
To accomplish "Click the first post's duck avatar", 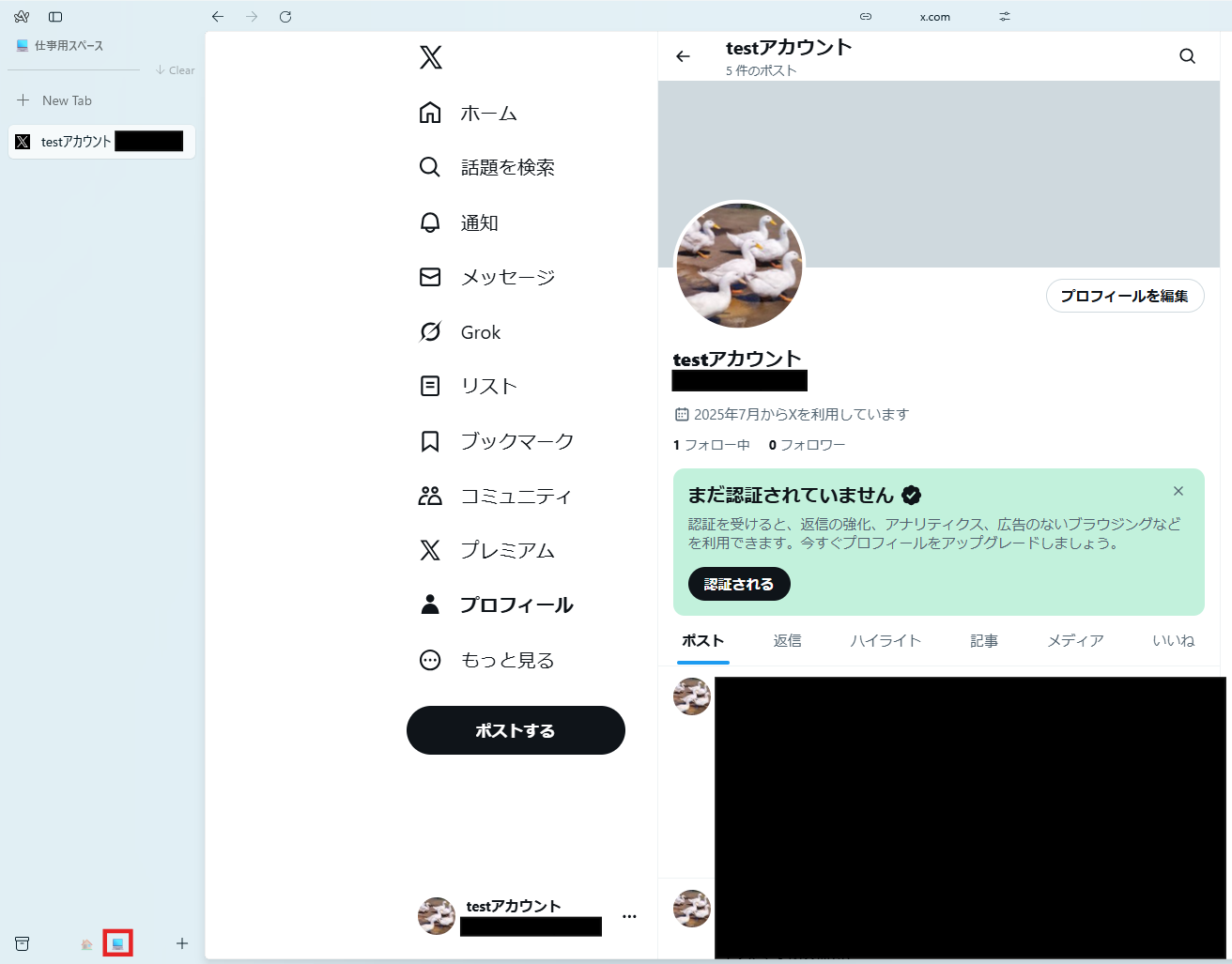I will (692, 696).
